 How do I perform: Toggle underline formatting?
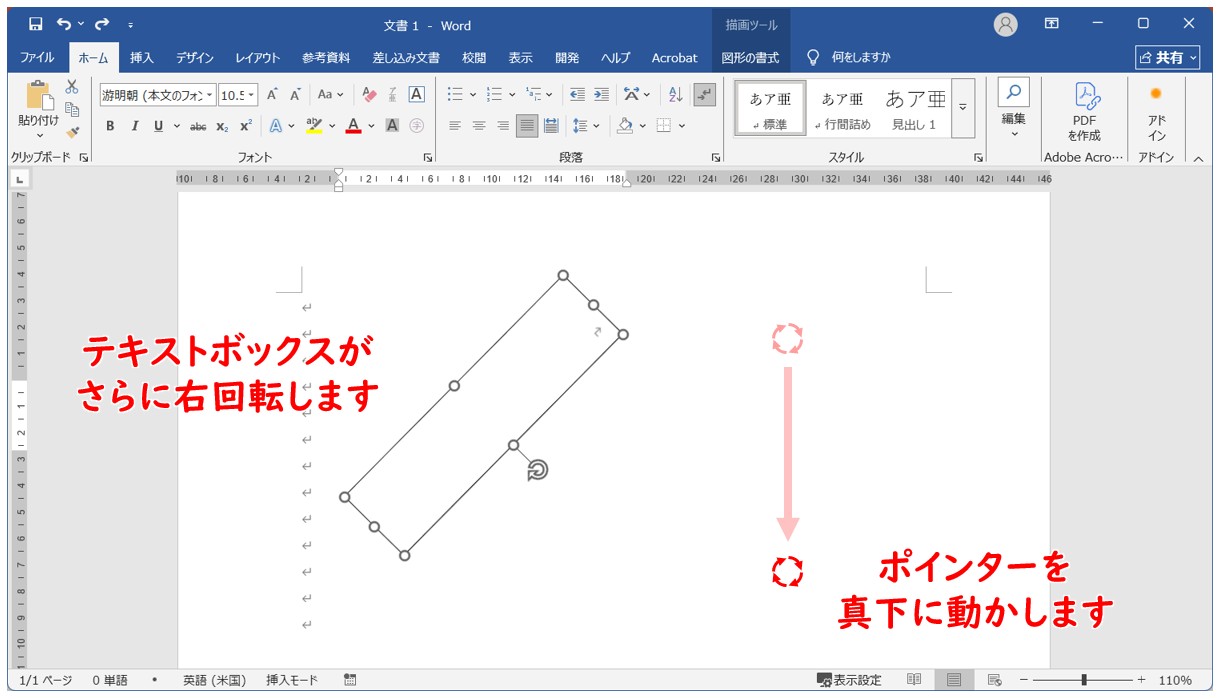158,126
